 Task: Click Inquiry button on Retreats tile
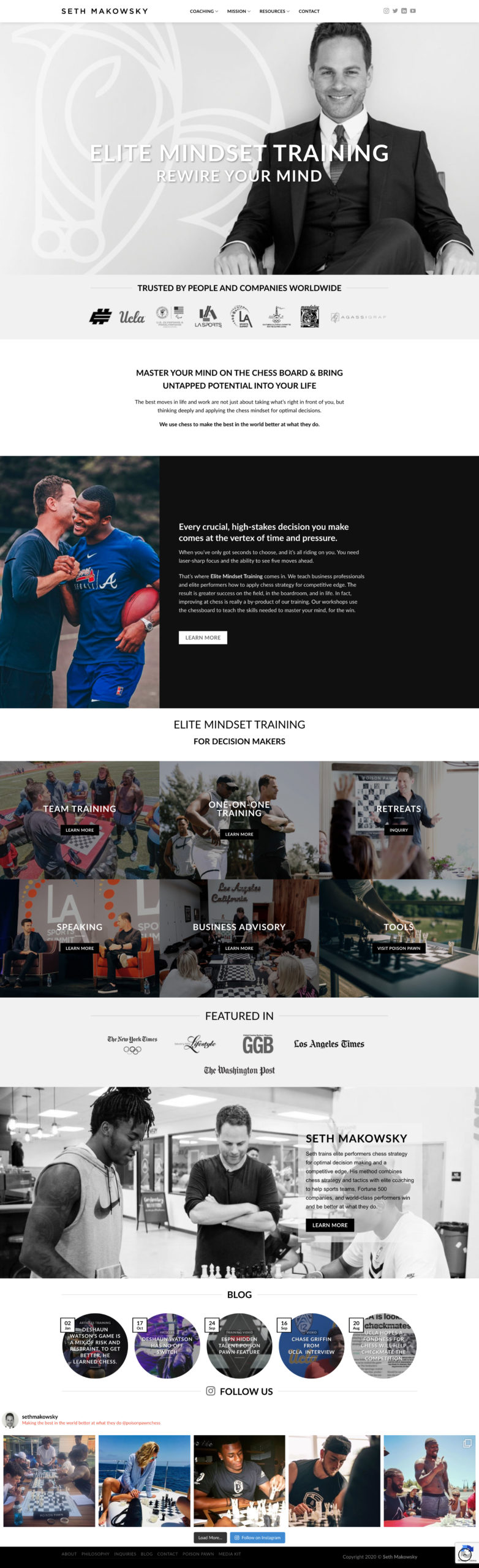pos(399,830)
